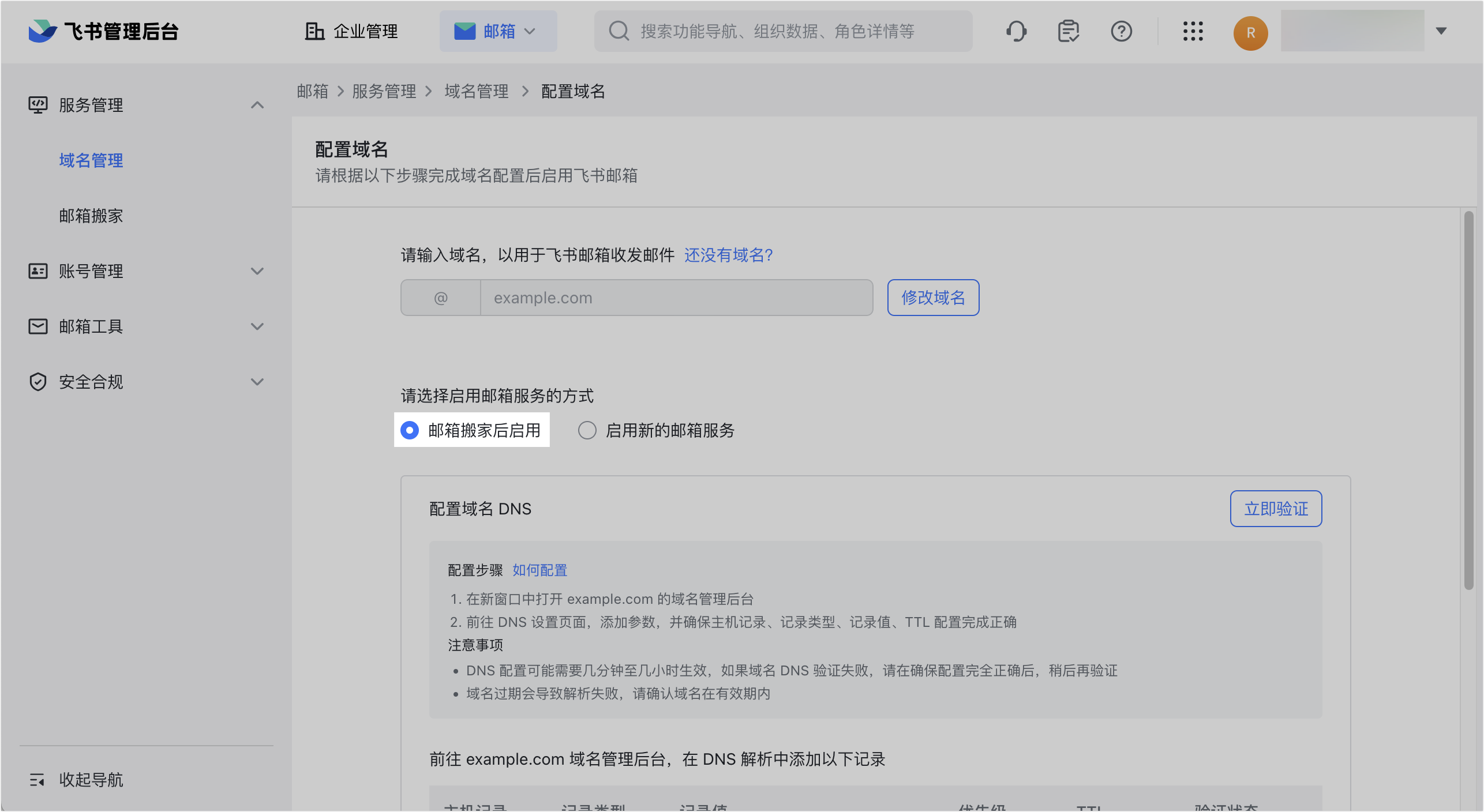Open customer support headset icon
1484x812 pixels.
pyautogui.click(x=1017, y=31)
